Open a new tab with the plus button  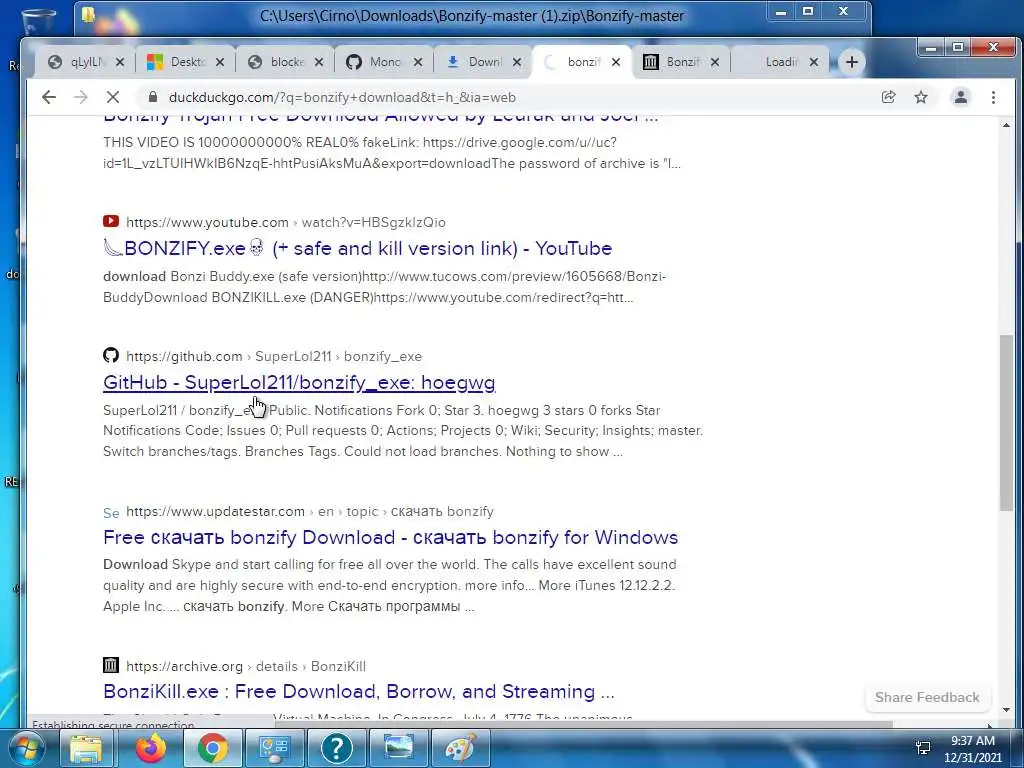coord(852,62)
